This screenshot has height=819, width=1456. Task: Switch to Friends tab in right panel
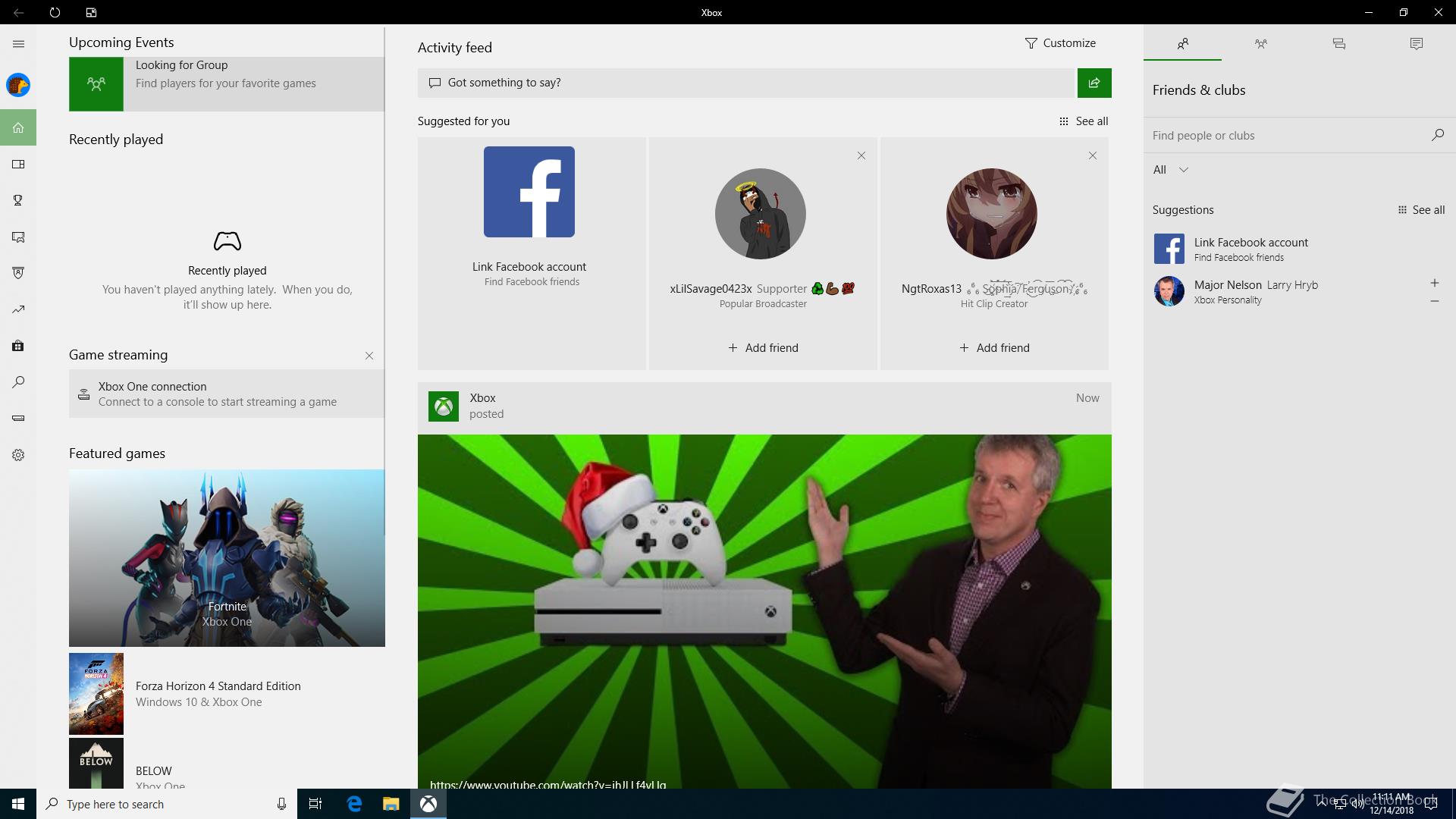point(1183,44)
